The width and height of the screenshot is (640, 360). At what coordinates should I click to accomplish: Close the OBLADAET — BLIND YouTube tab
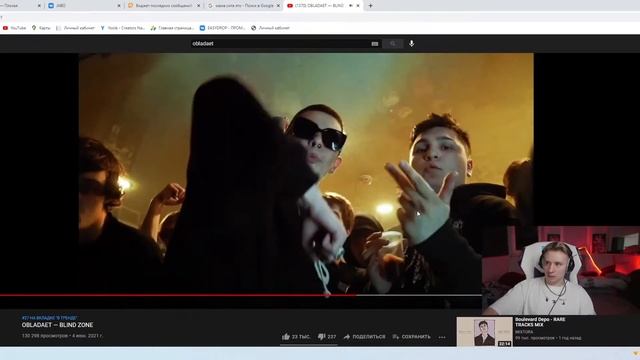click(358, 6)
